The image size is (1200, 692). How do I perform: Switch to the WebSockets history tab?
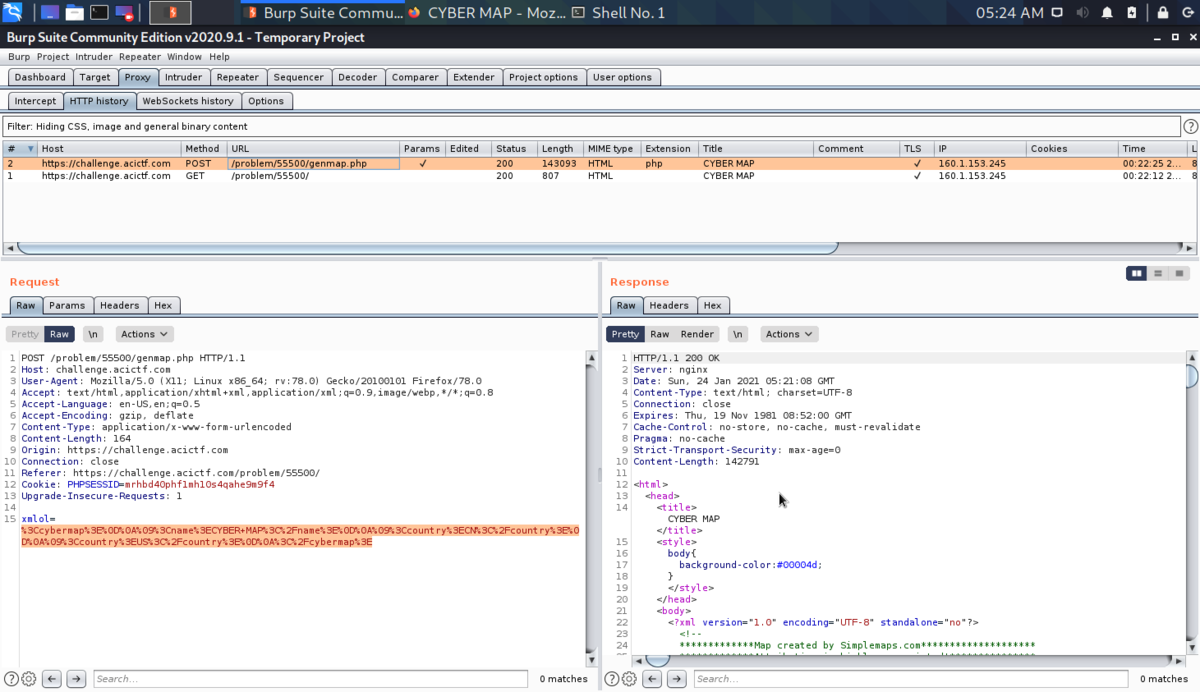point(189,100)
